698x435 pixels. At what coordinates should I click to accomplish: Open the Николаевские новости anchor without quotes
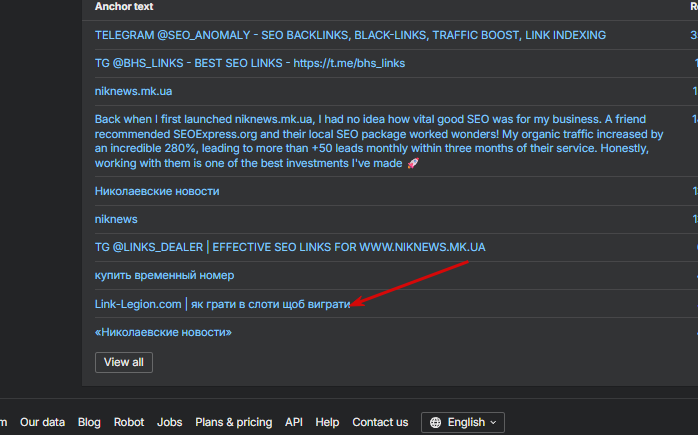point(157,191)
